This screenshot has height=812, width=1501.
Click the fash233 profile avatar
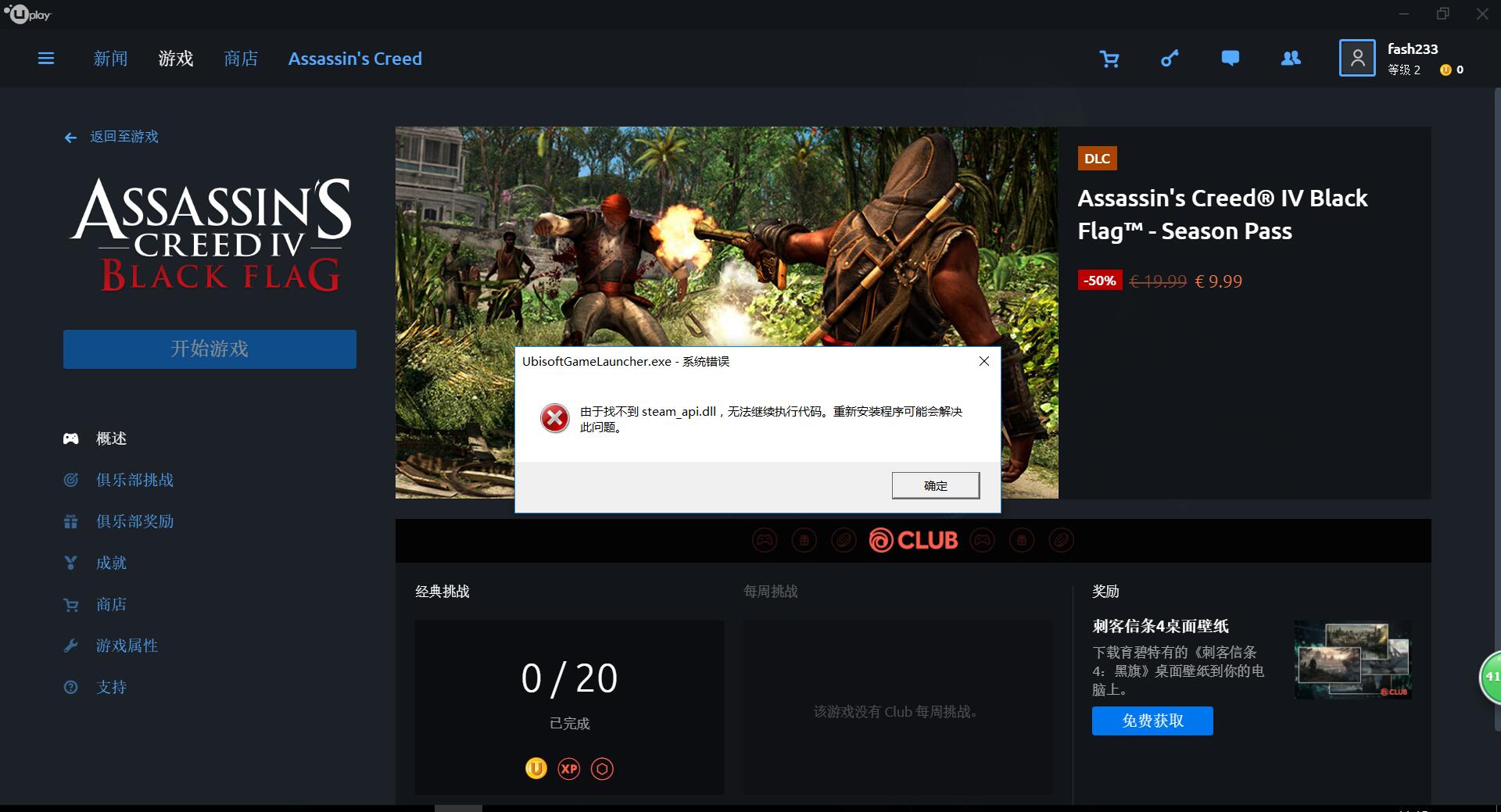click(1357, 59)
